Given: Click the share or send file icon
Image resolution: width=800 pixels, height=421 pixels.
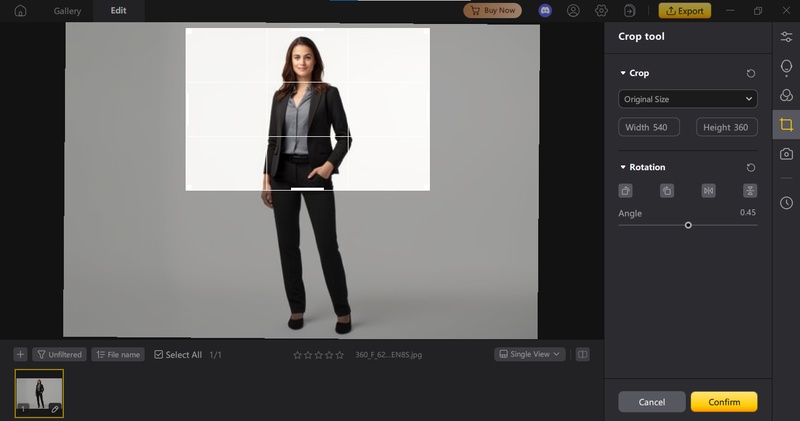Looking at the screenshot, I should (x=630, y=11).
